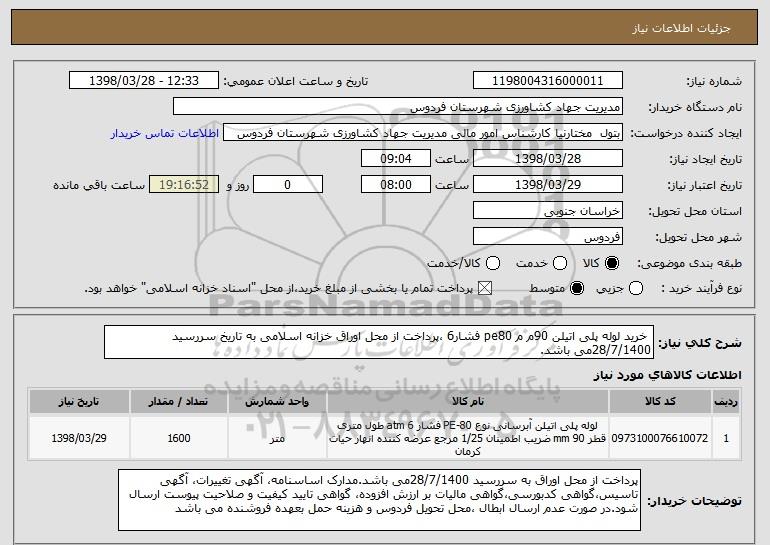The width and height of the screenshot is (770, 545).
Task: Click the delivery city field فردوس
Action: point(548,237)
